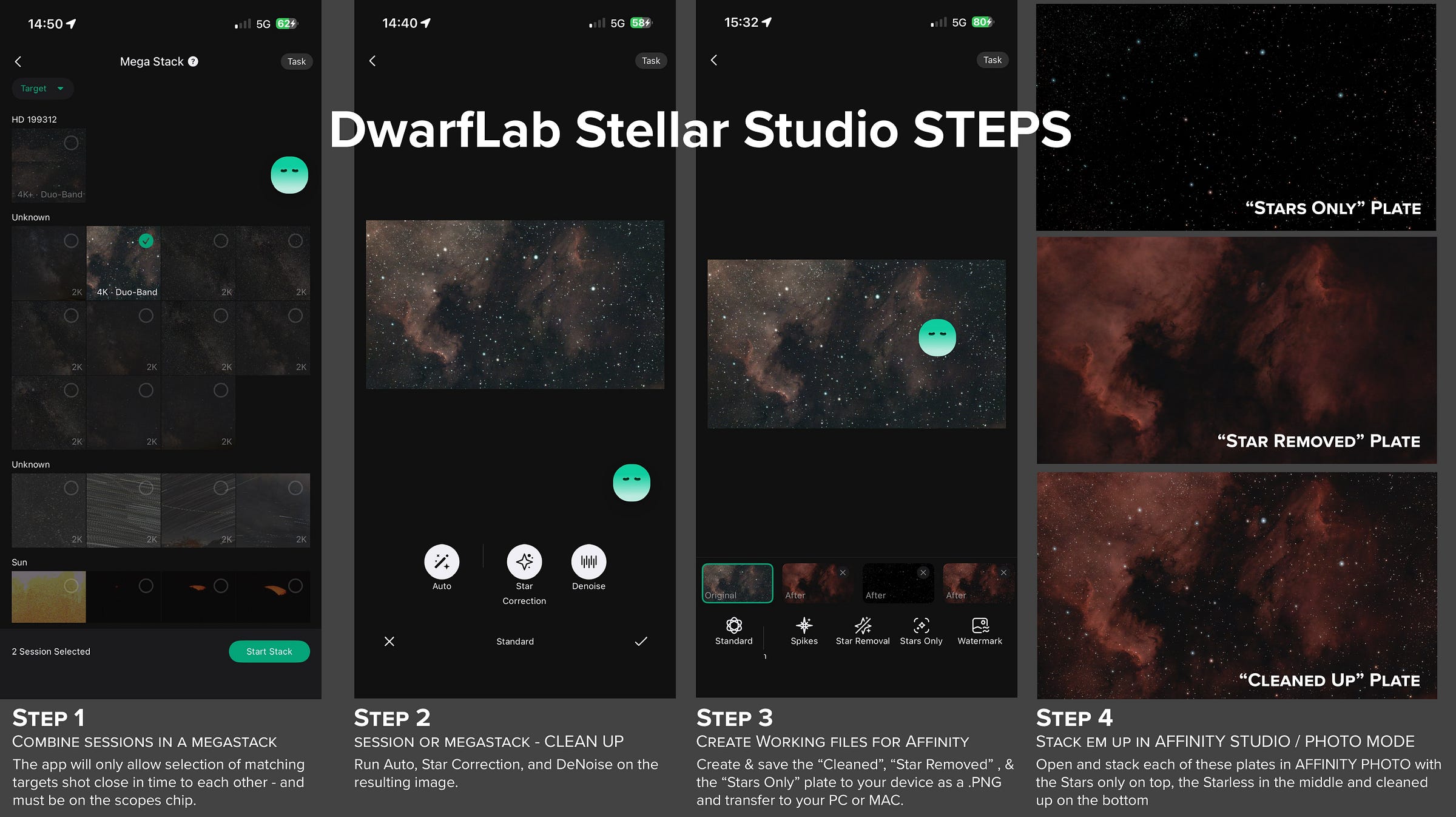Close the first After thumbnail
The height and width of the screenshot is (817, 1456).
(x=843, y=572)
